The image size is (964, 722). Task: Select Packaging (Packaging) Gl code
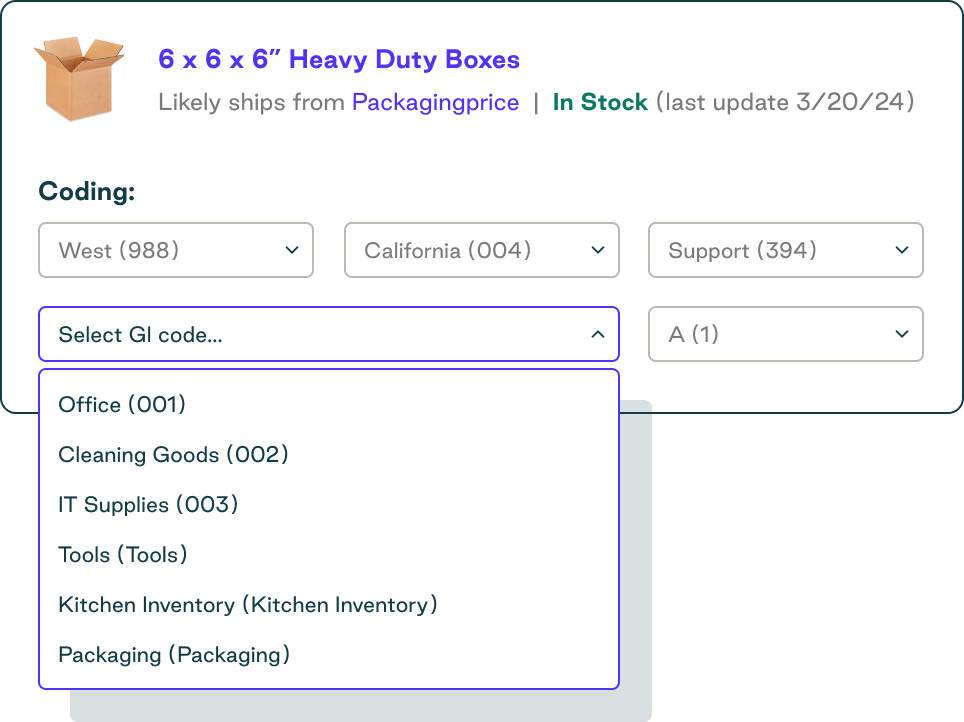(174, 654)
